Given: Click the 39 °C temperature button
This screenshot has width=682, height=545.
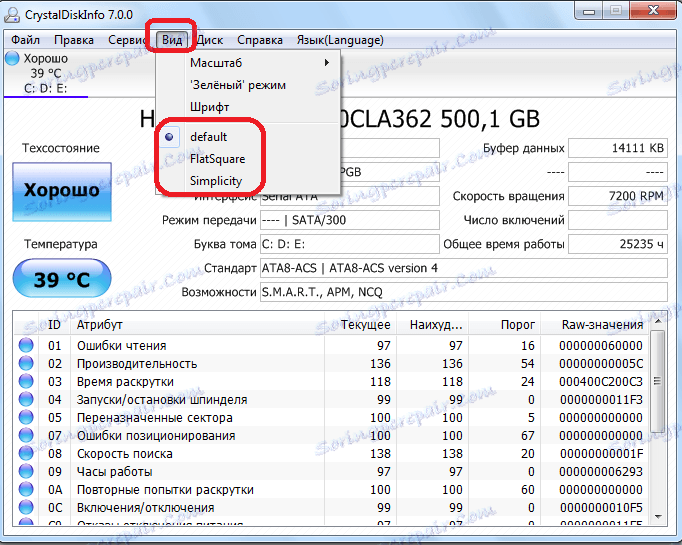Looking at the screenshot, I should [62, 278].
